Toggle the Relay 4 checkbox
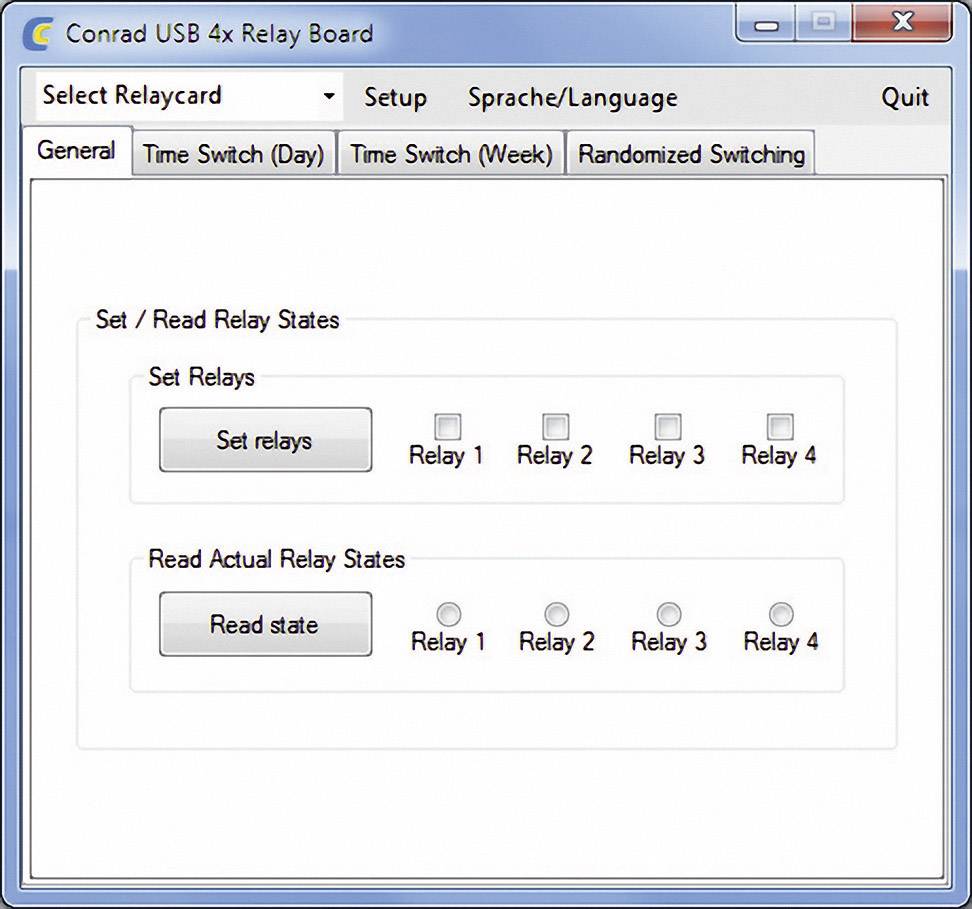The height and width of the screenshot is (909, 972). click(x=780, y=428)
